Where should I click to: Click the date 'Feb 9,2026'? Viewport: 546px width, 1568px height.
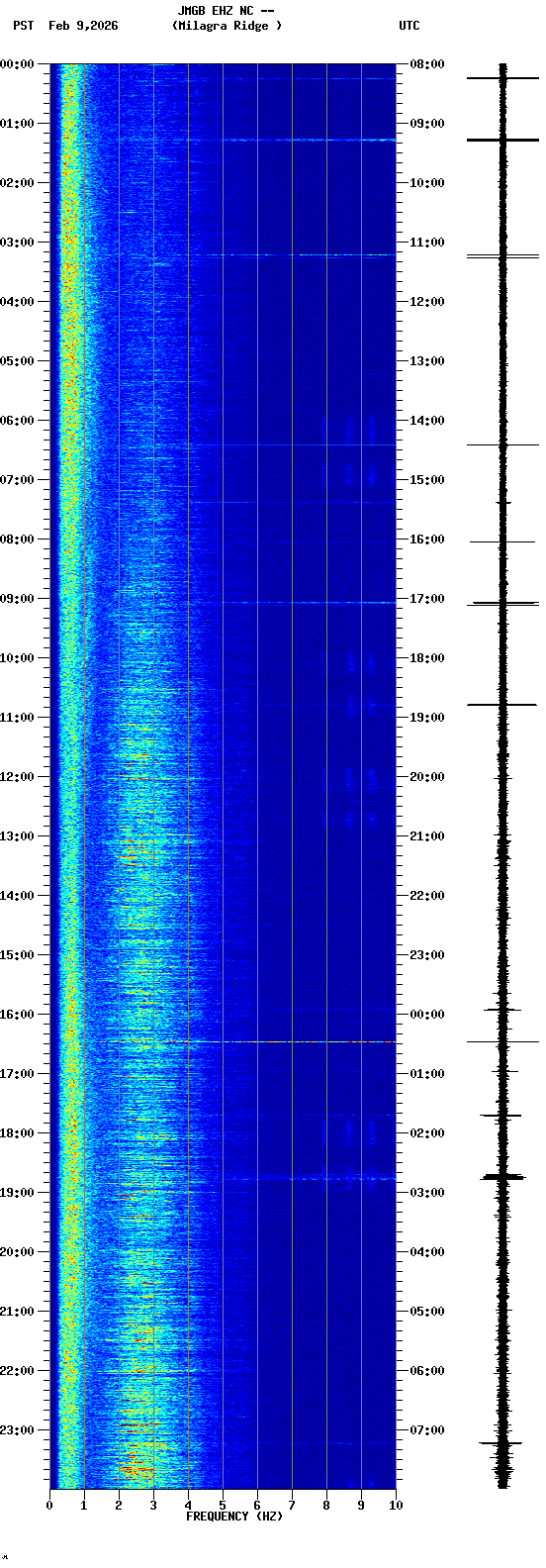tap(83, 26)
